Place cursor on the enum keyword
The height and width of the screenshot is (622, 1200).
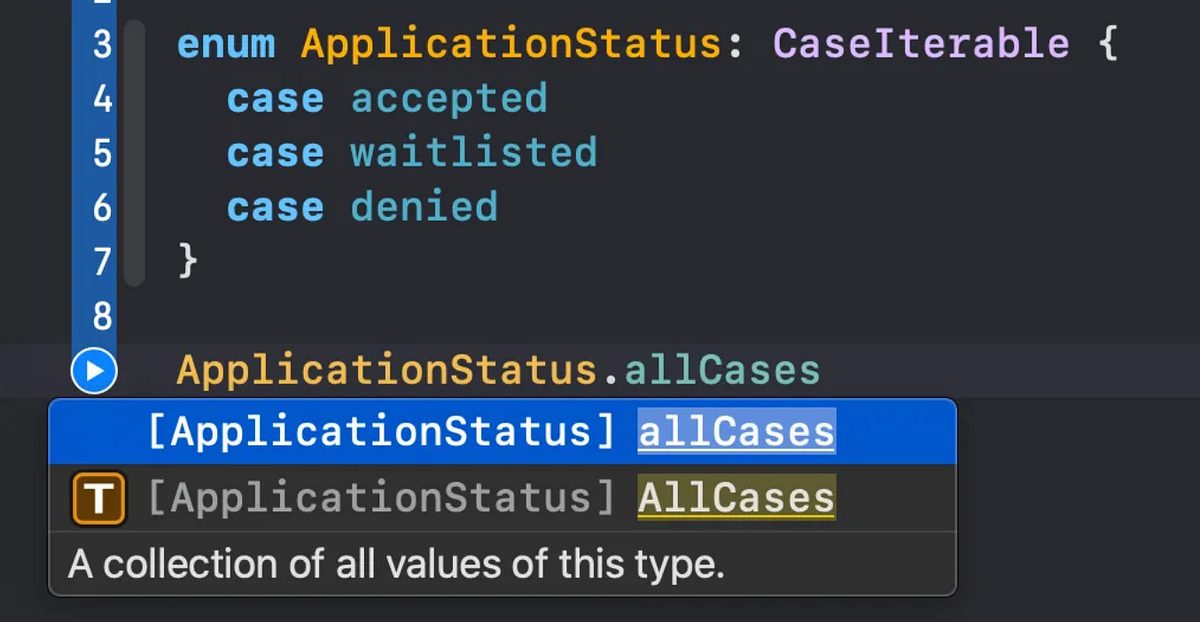225,43
